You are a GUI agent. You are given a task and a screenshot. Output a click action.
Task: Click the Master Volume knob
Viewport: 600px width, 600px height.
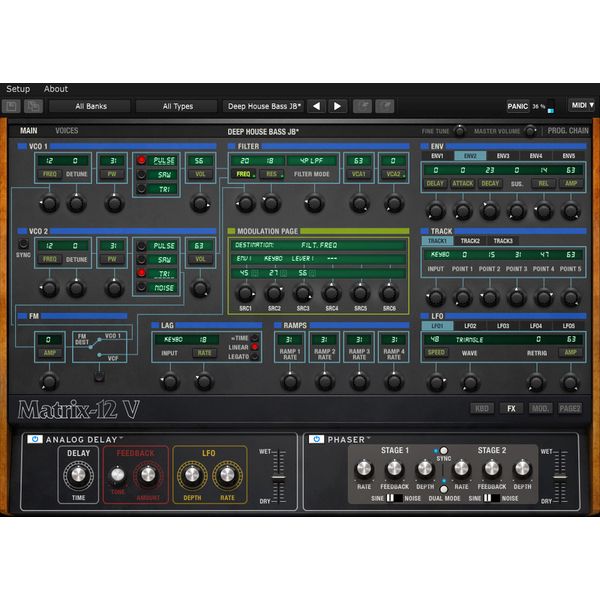530,131
